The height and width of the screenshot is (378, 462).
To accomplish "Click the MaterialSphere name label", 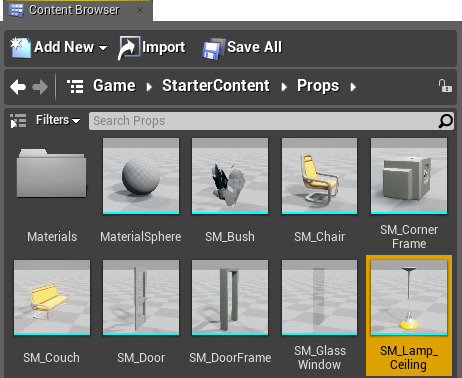I will pos(141,237).
